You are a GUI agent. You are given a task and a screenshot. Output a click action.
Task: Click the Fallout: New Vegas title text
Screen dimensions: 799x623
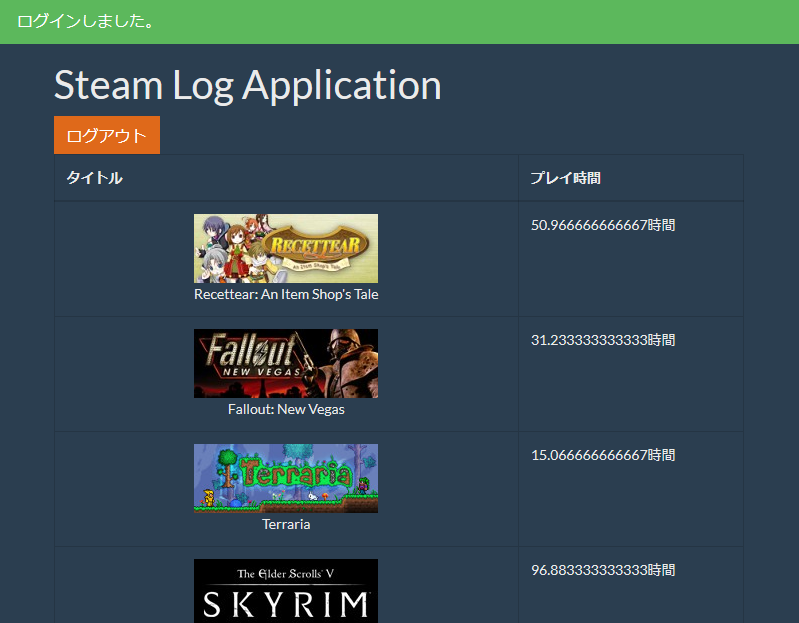(286, 410)
